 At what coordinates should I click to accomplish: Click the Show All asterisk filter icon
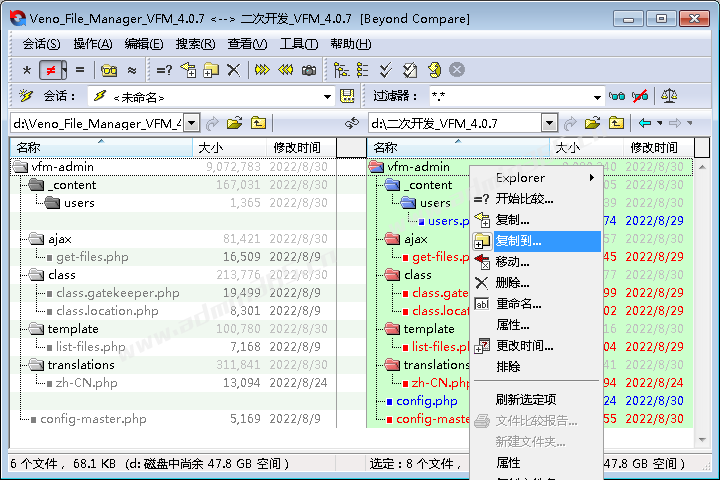pos(27,70)
